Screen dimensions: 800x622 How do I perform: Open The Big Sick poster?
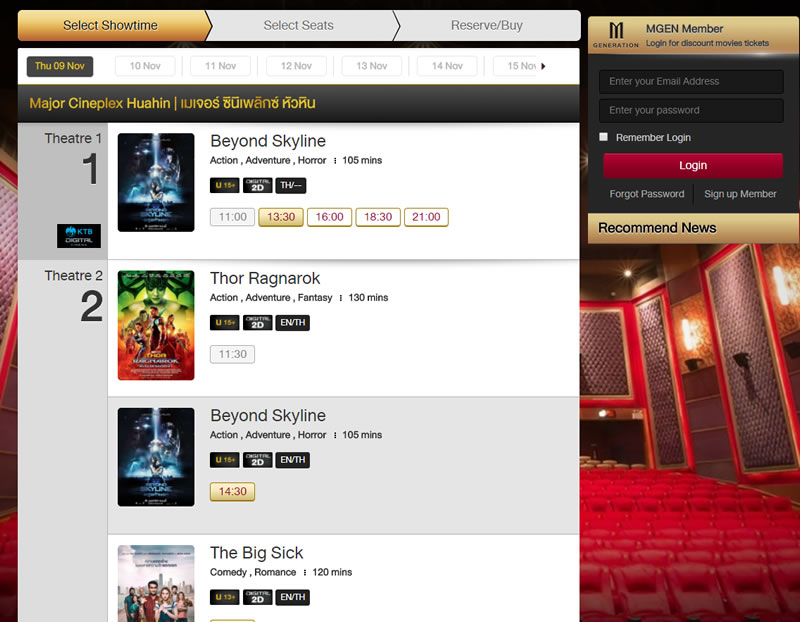click(x=156, y=583)
